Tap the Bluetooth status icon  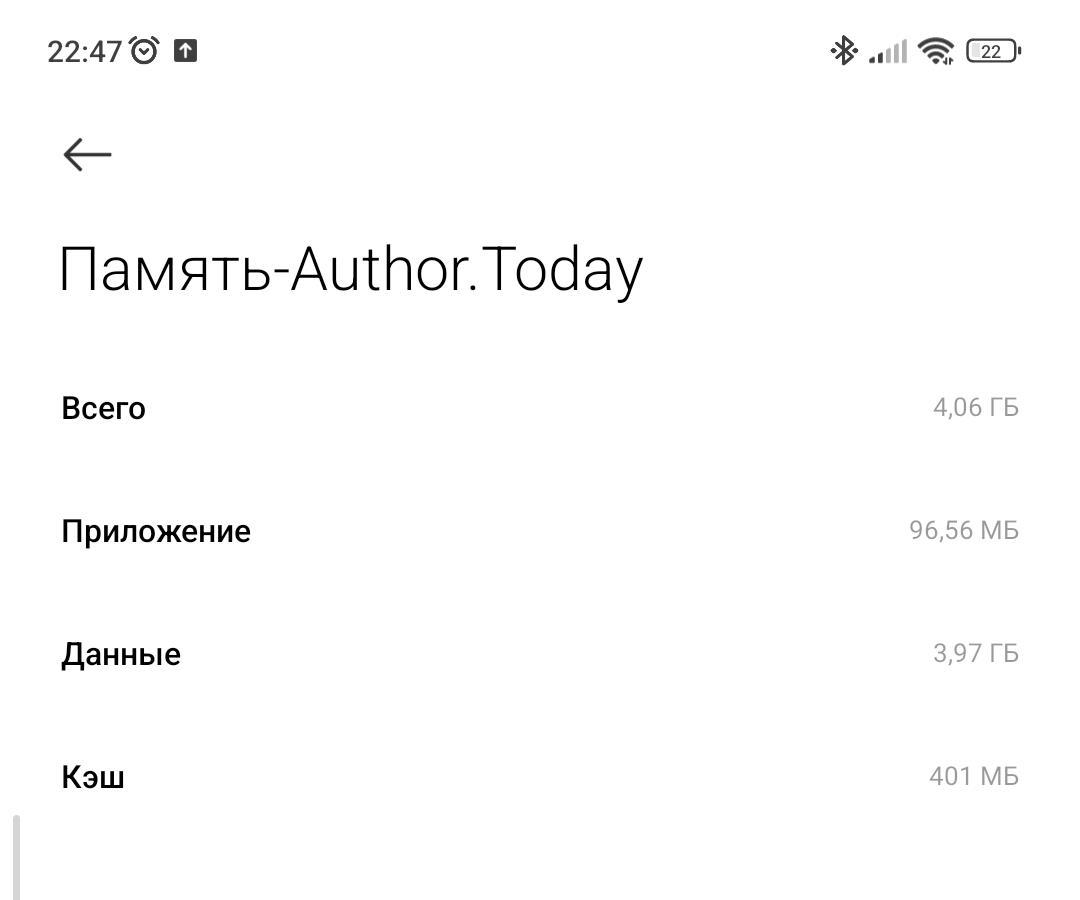point(843,51)
